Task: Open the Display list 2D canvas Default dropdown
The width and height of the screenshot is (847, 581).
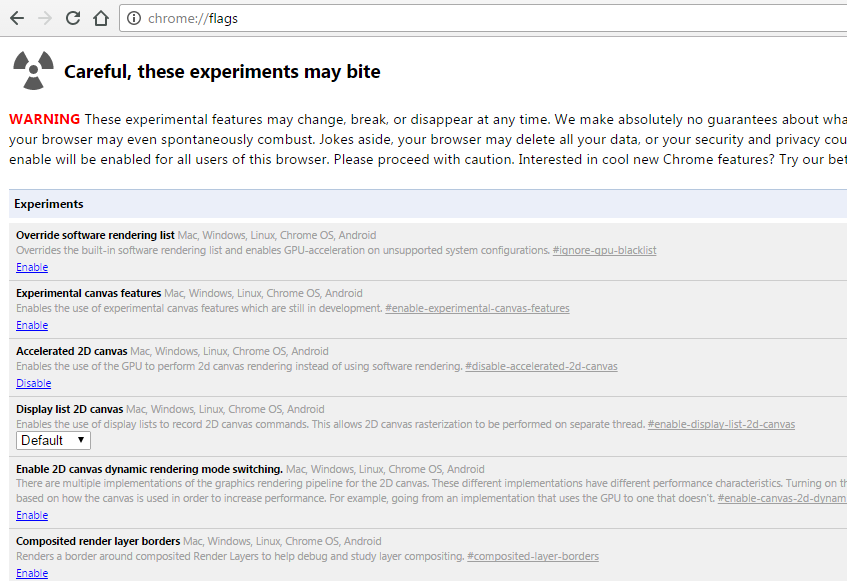Action: point(53,441)
